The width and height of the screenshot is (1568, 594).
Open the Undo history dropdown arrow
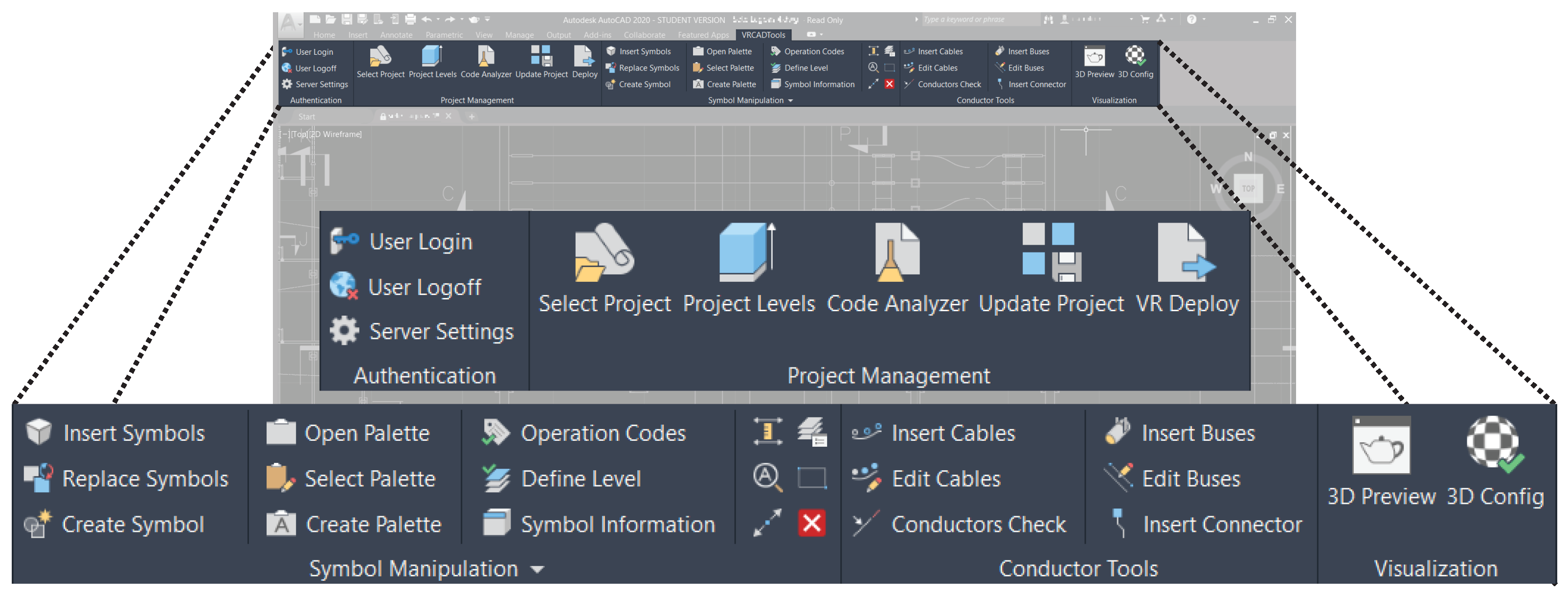tap(438, 20)
